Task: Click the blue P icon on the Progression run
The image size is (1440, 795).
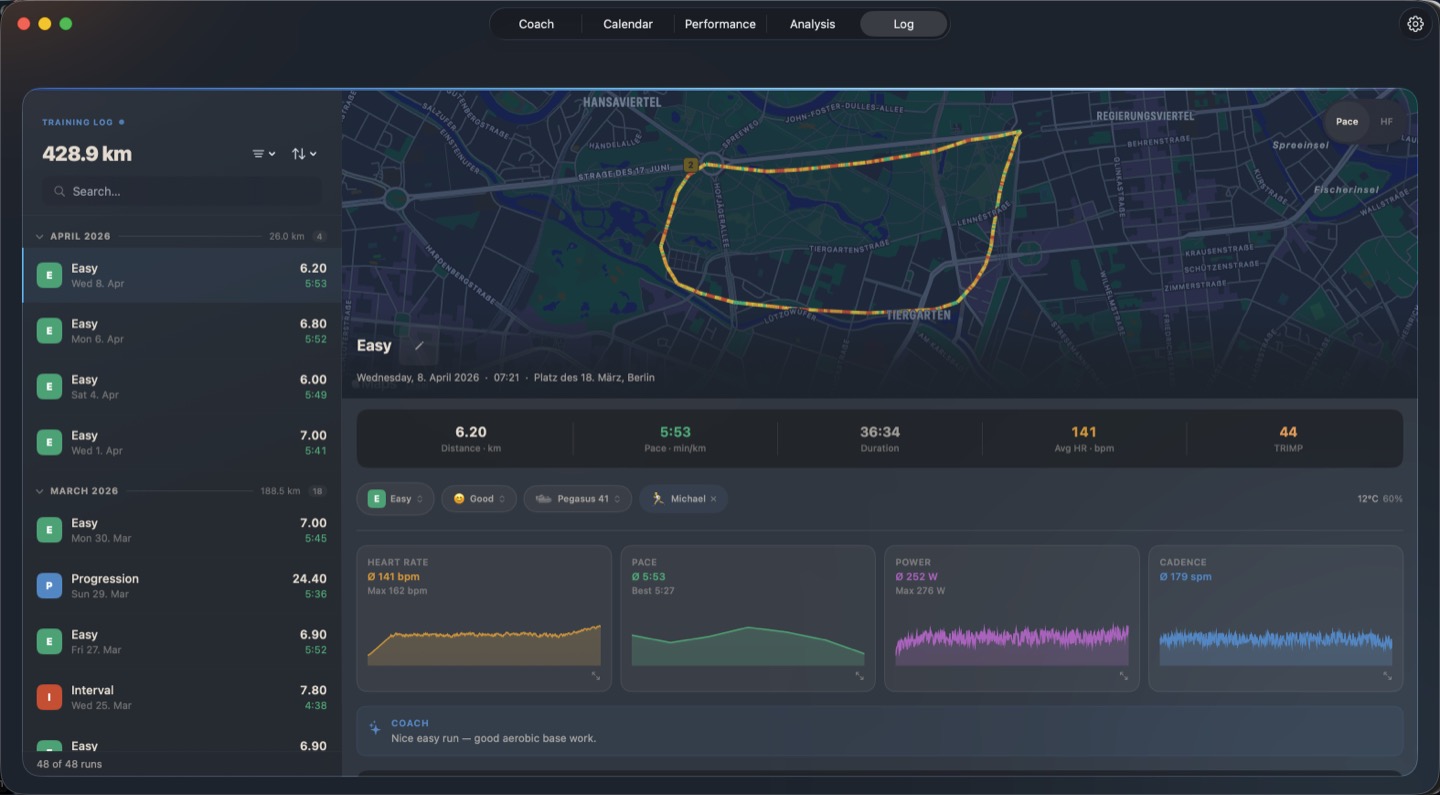Action: (x=49, y=585)
